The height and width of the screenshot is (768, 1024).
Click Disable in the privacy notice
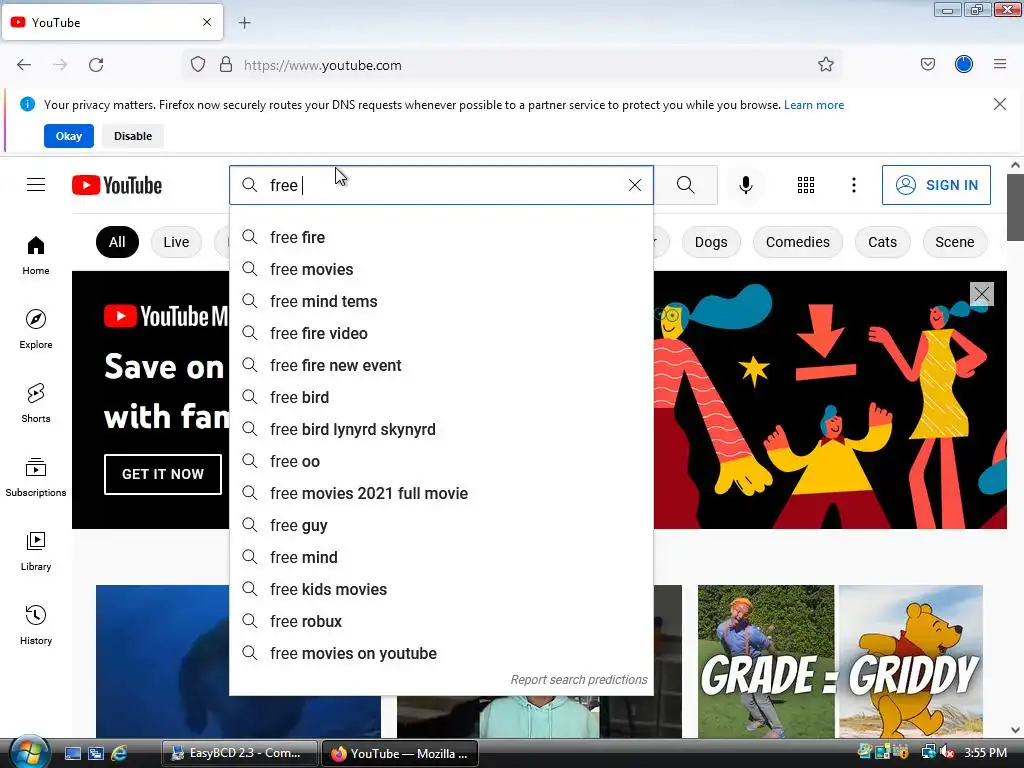pyautogui.click(x=133, y=136)
